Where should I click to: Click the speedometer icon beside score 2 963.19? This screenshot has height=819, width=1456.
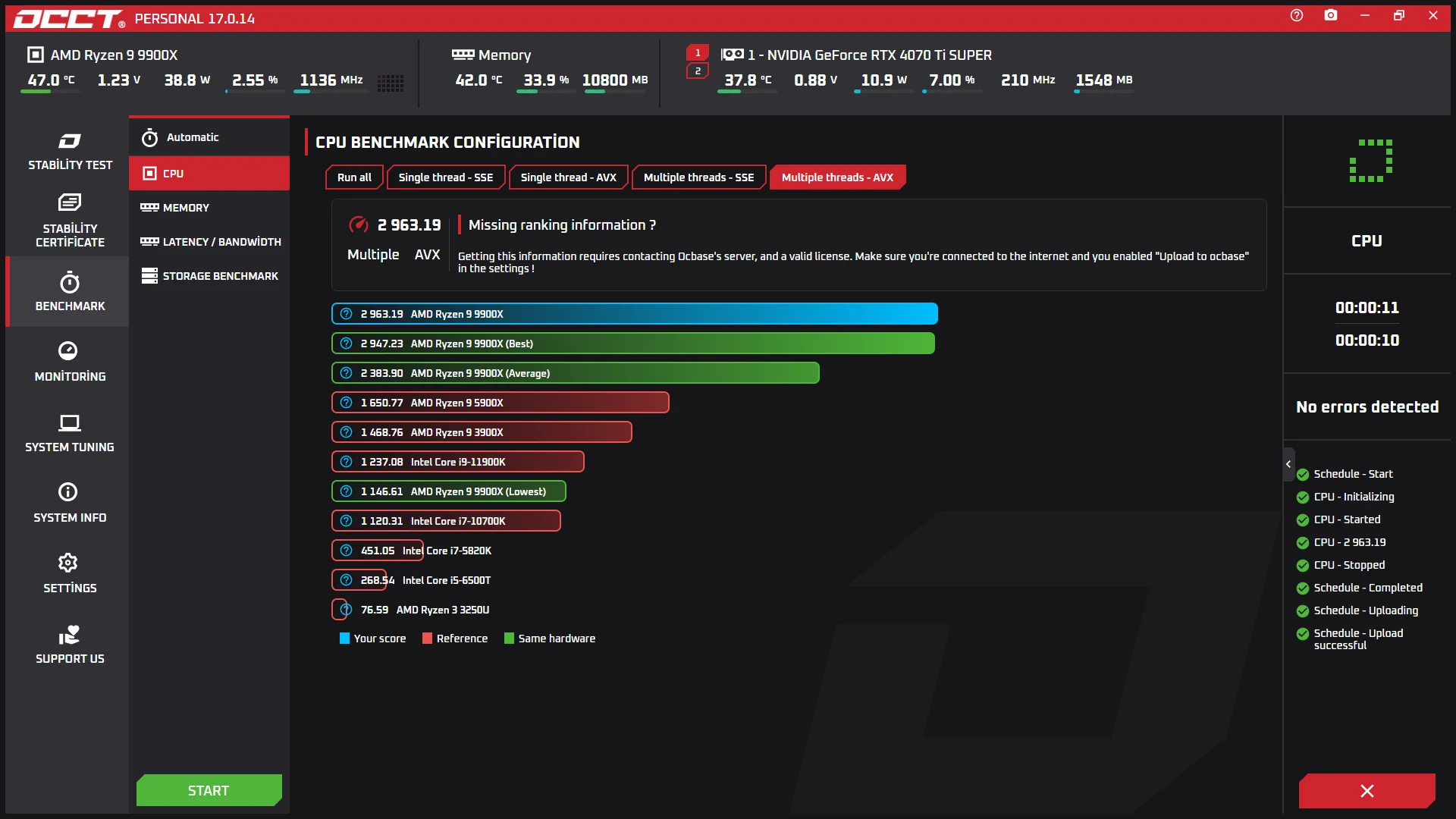coord(358,224)
